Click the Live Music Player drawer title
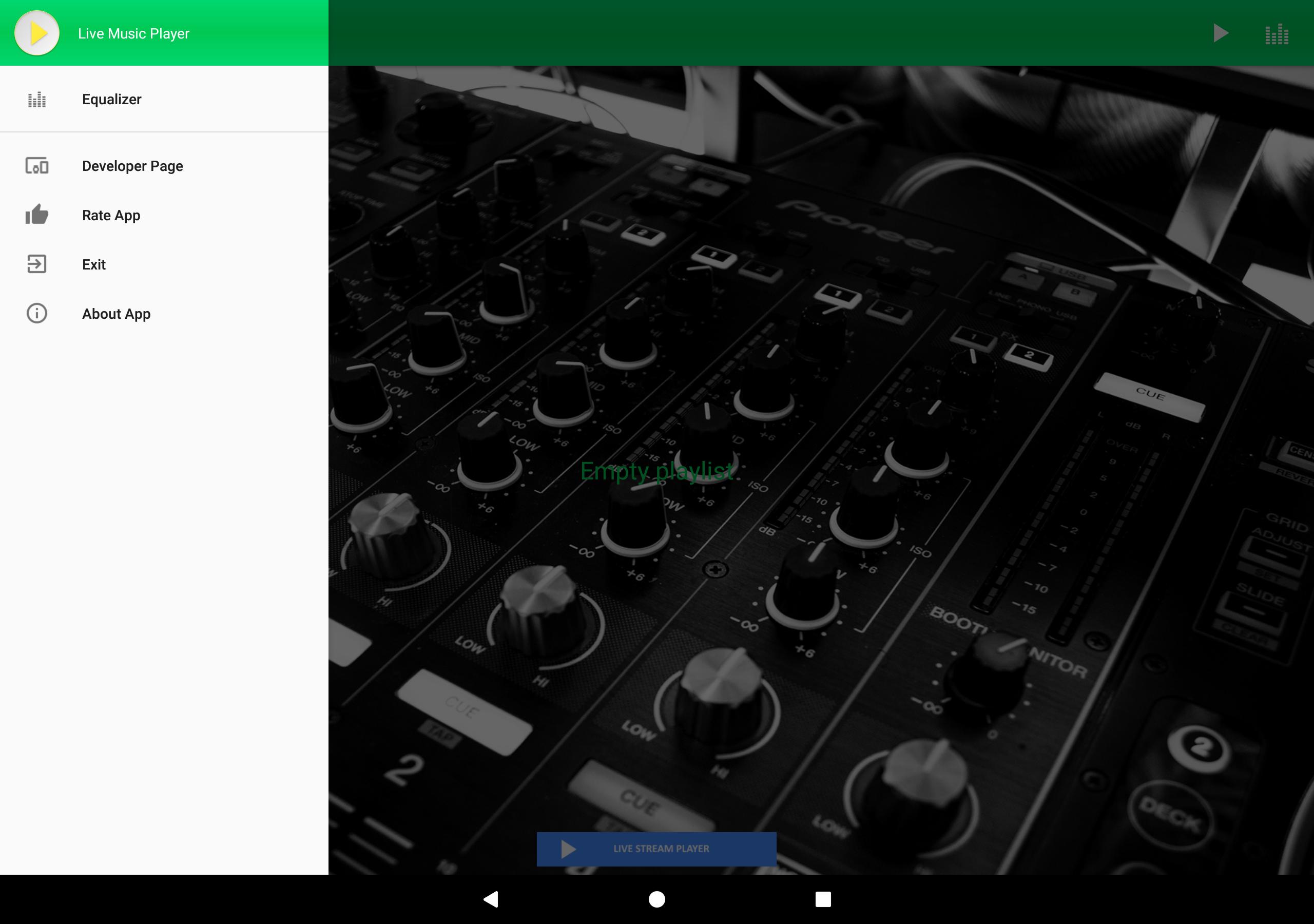This screenshot has height=924, width=1314. point(133,34)
